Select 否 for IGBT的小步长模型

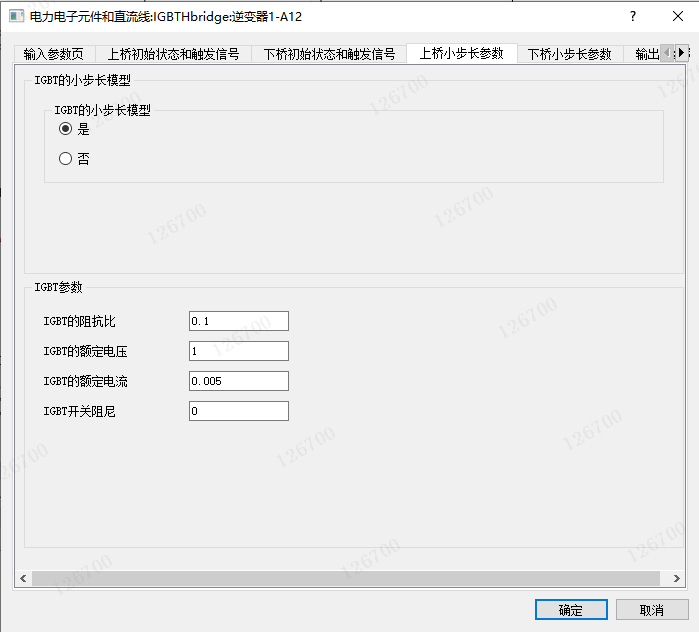(x=66, y=158)
